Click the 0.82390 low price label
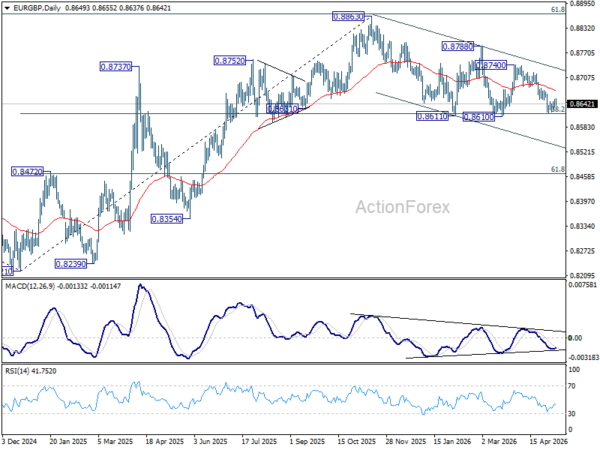This screenshot has width=600, height=450. tap(71, 264)
